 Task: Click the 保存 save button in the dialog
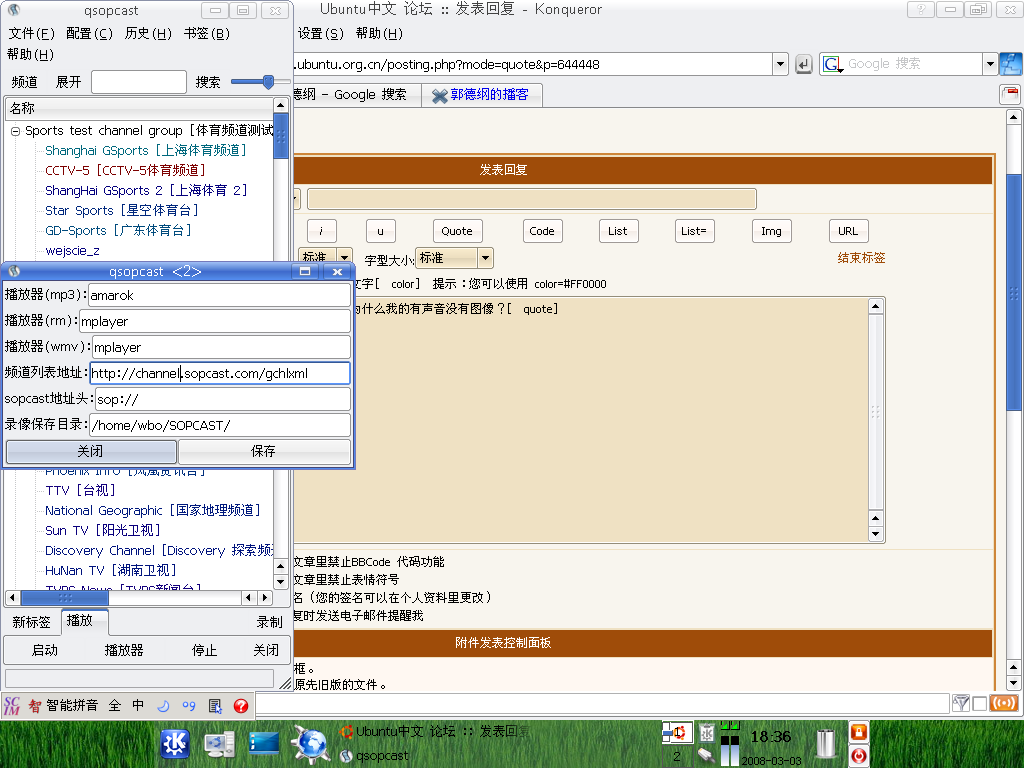click(x=264, y=451)
